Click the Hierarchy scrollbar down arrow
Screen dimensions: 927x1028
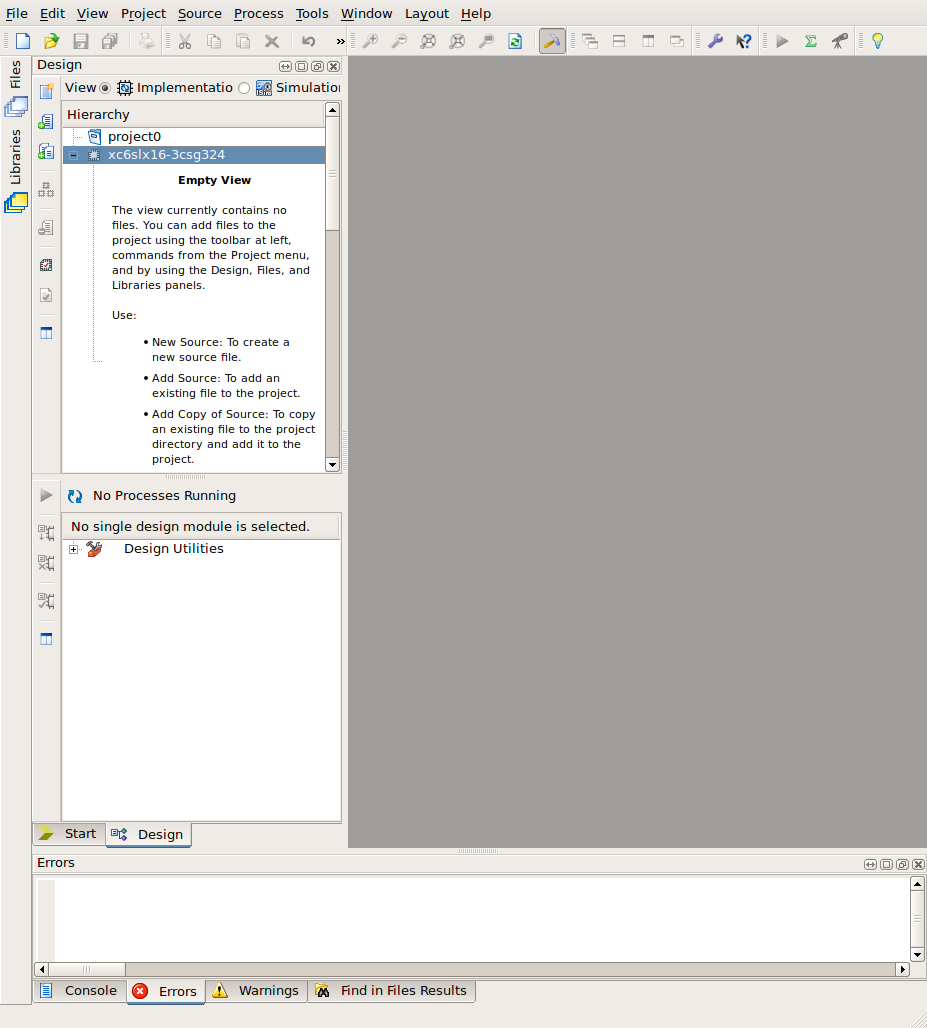[x=332, y=464]
